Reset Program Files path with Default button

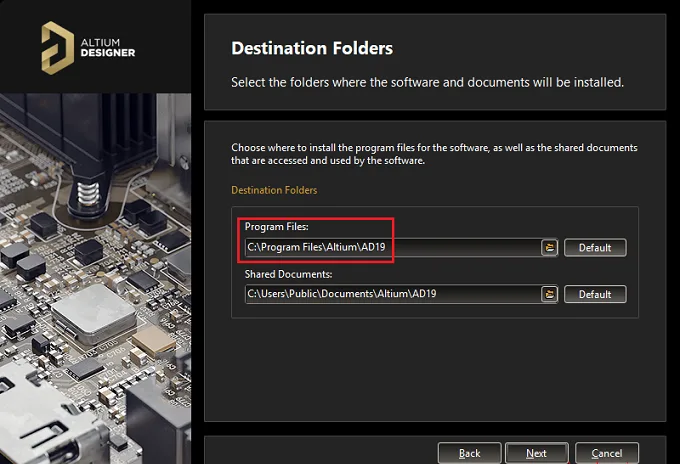click(595, 248)
